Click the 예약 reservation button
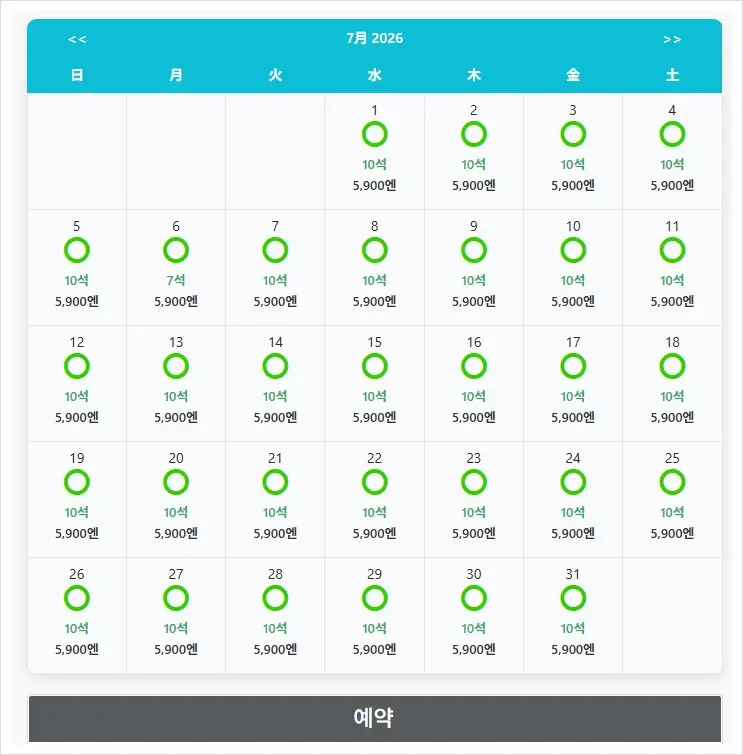This screenshot has width=743, height=755. (375, 718)
